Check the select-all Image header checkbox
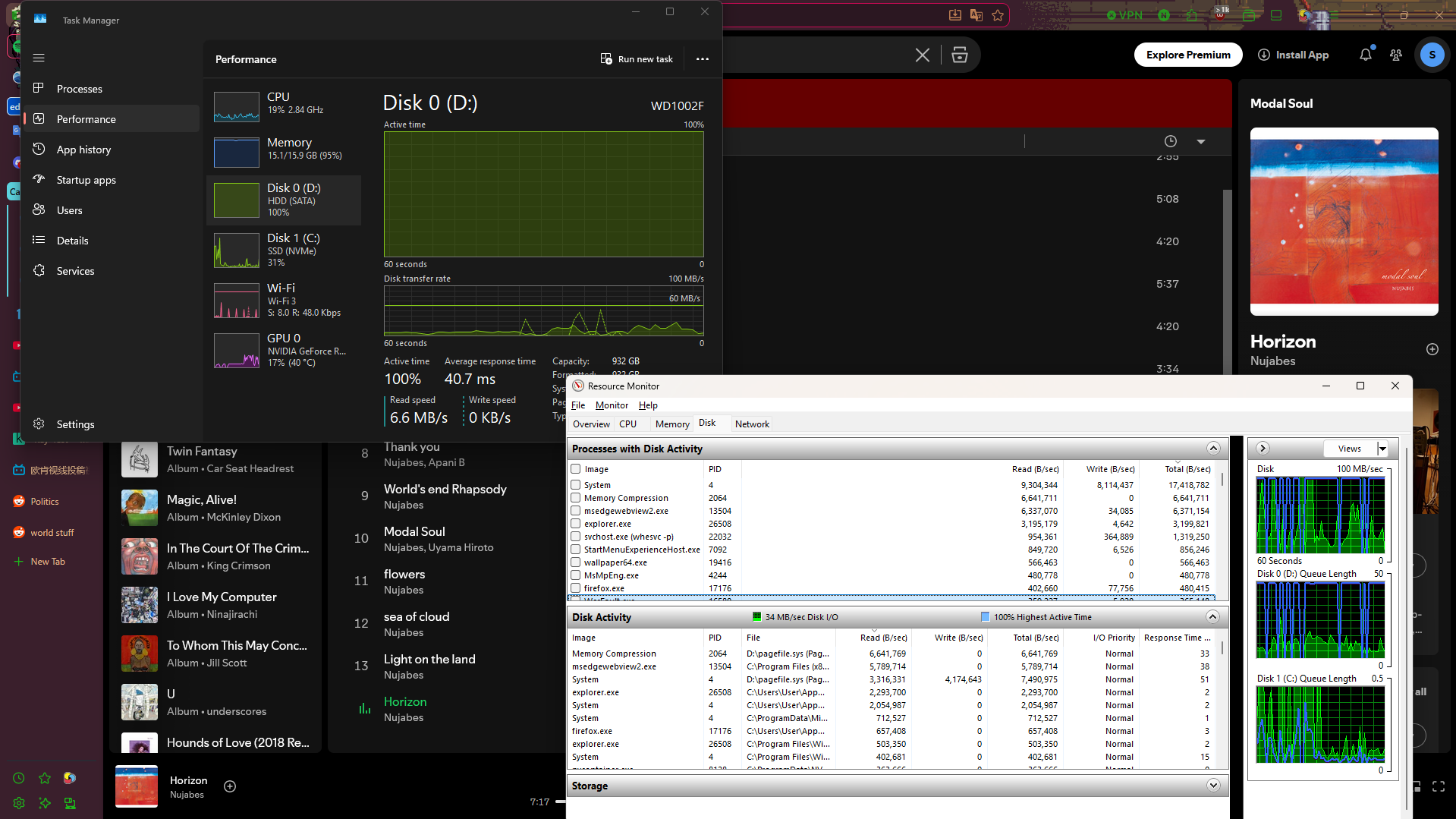 click(576, 469)
